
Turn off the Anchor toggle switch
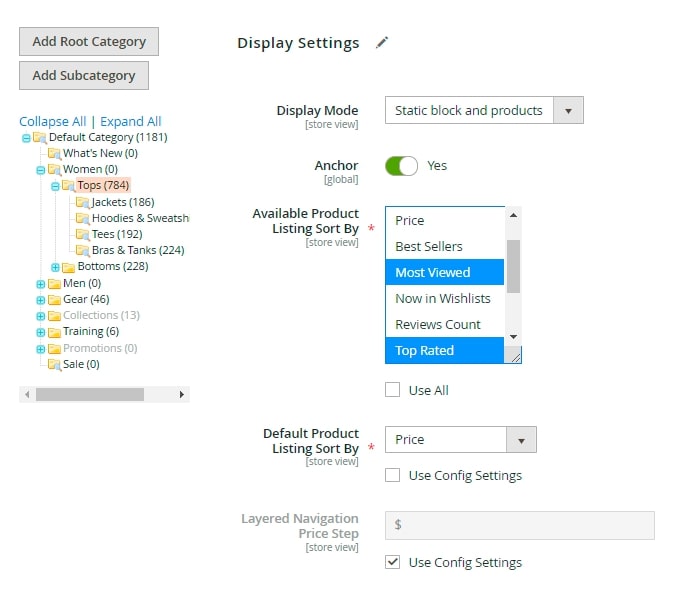point(401,166)
